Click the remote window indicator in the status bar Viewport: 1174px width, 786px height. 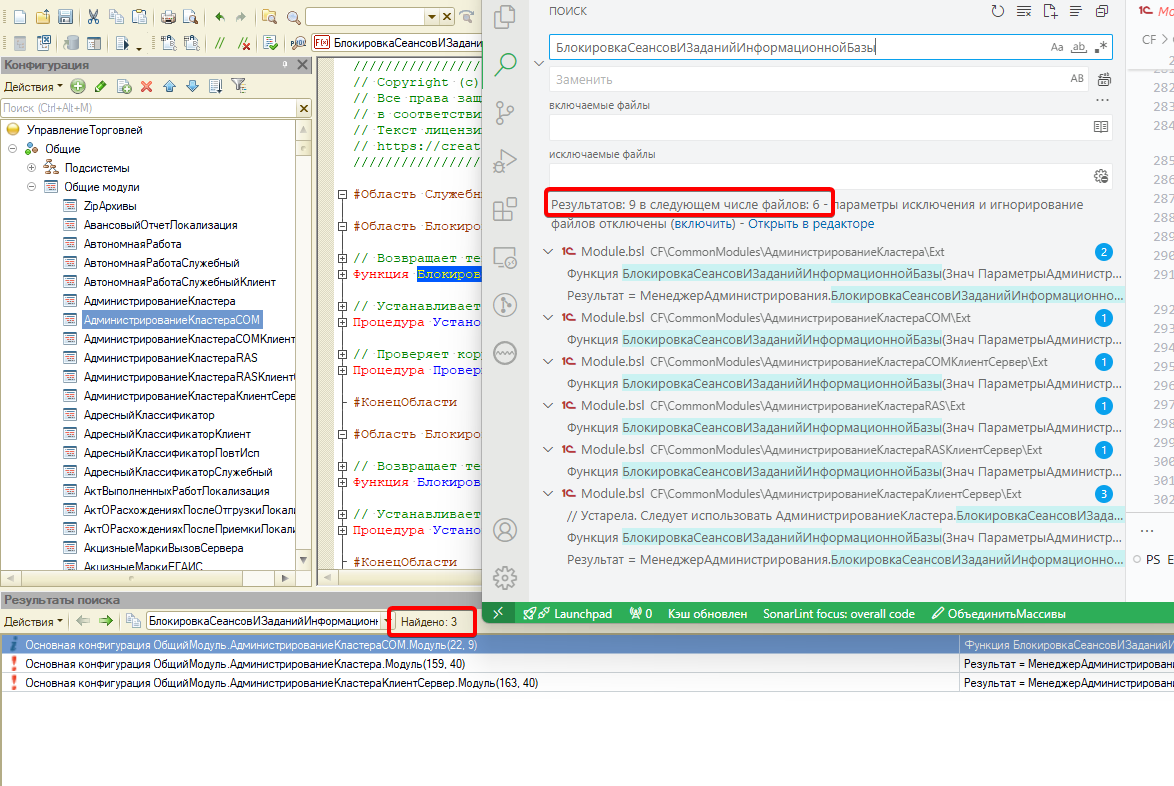point(498,614)
